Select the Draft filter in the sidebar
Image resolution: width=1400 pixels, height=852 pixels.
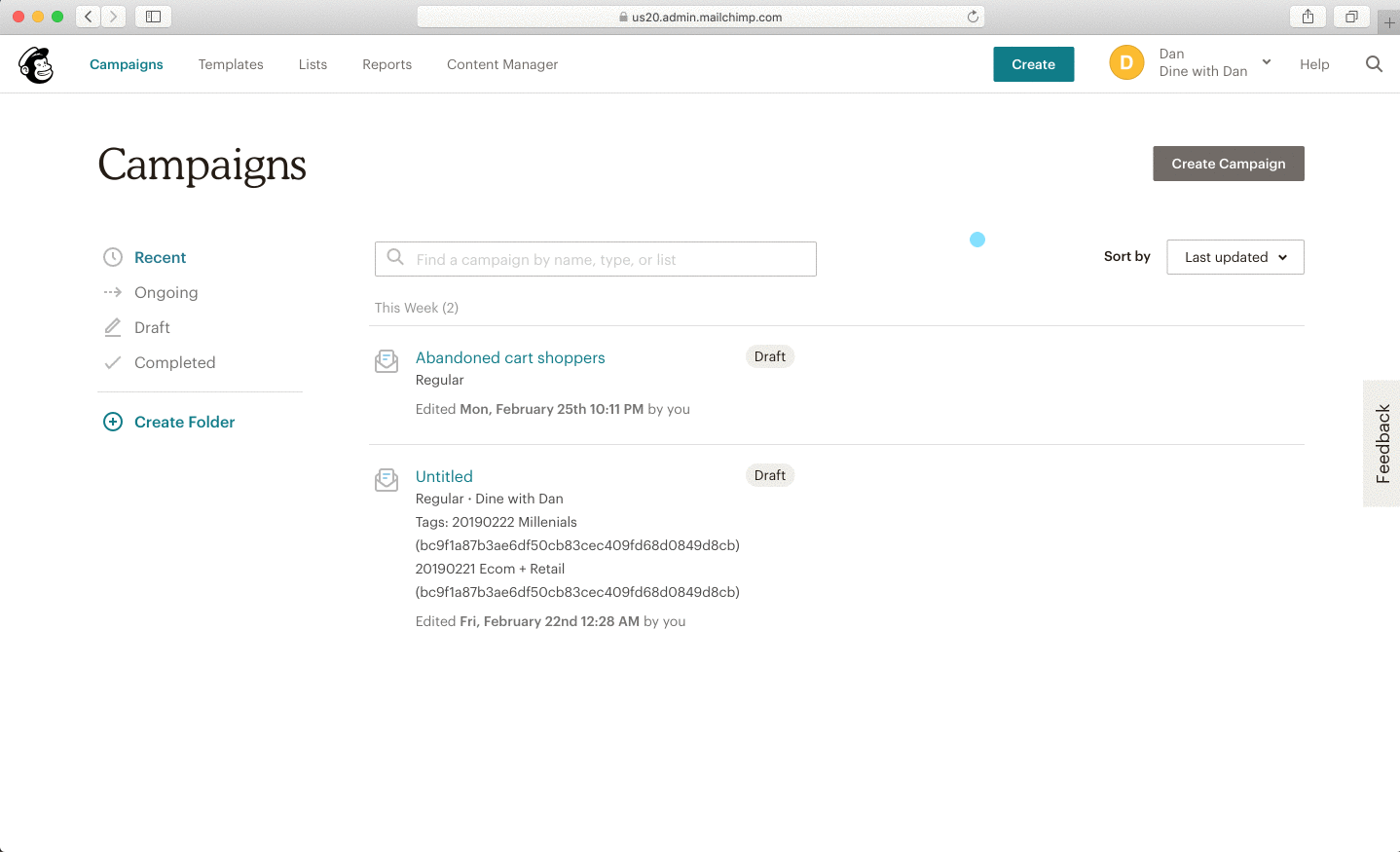(152, 327)
